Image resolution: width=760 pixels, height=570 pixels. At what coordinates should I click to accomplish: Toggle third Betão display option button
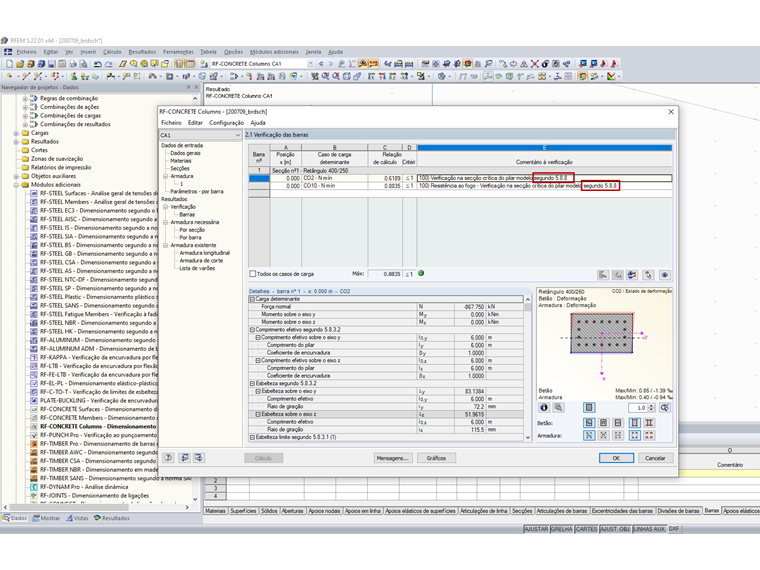tap(618, 423)
